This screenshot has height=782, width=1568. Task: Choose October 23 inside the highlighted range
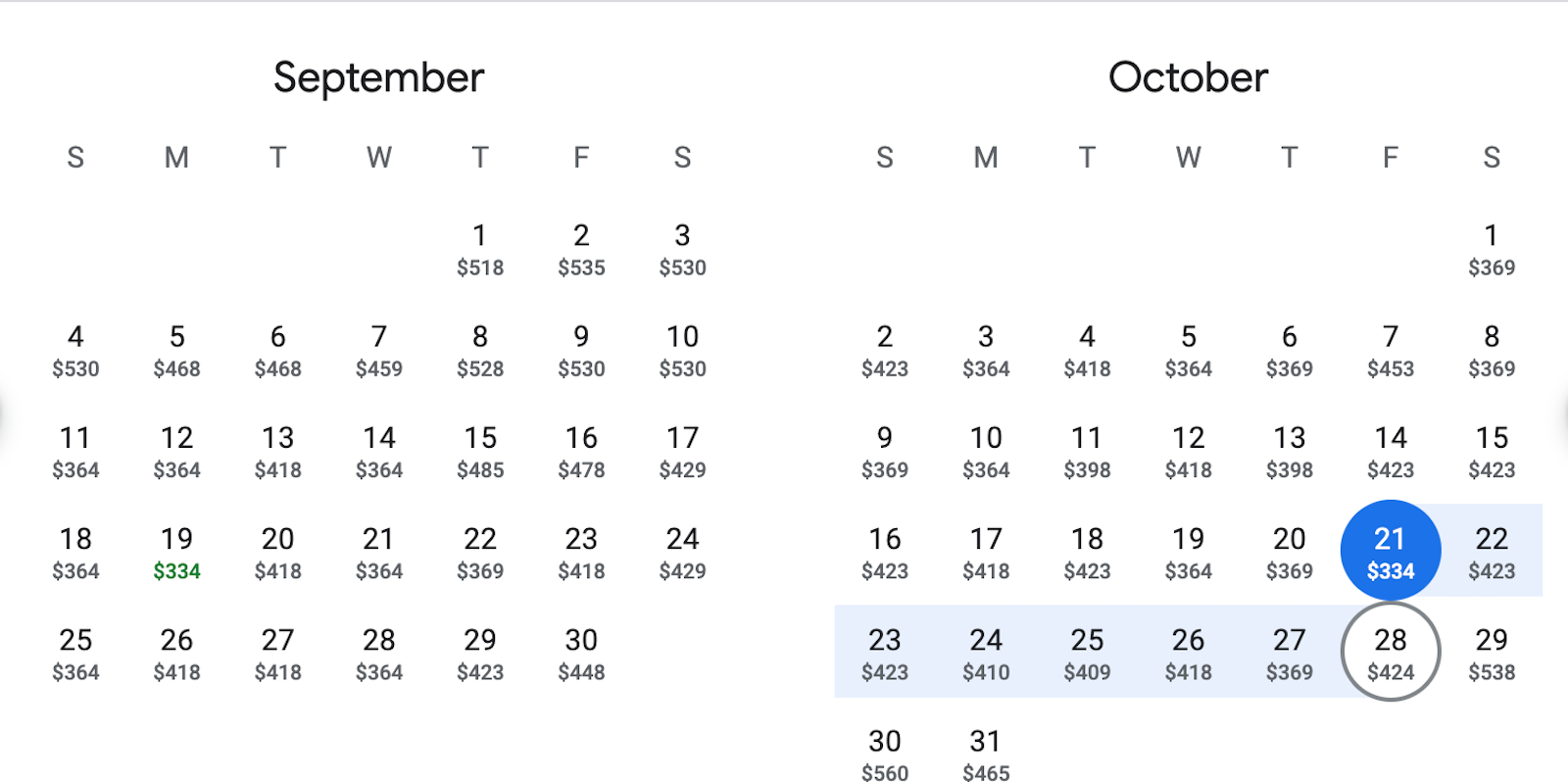click(885, 653)
